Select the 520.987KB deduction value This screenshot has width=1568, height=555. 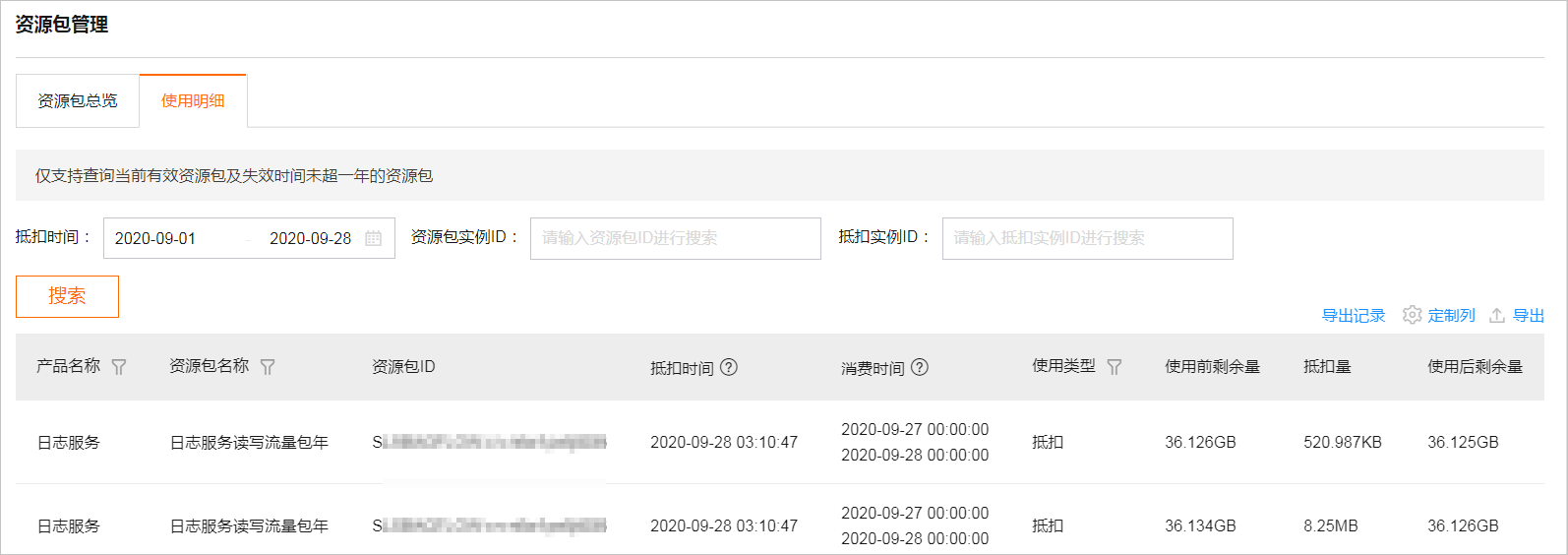pos(1343,443)
